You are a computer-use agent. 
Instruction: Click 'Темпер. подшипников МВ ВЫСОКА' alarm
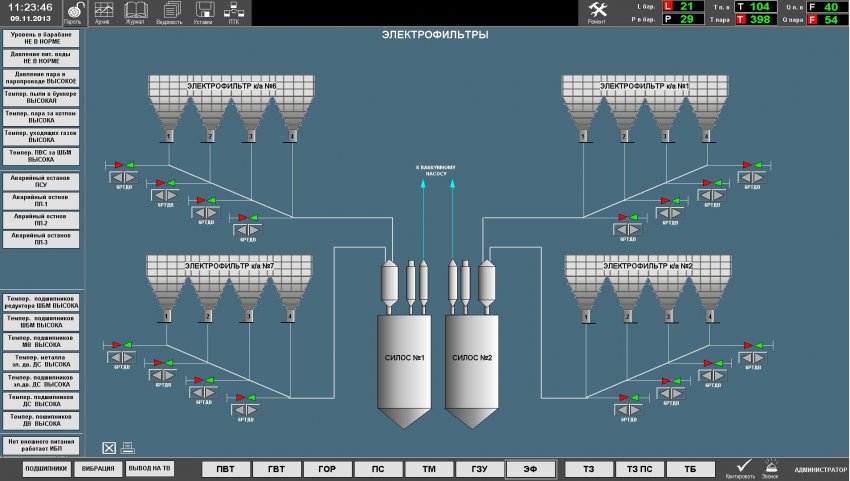pos(41,341)
